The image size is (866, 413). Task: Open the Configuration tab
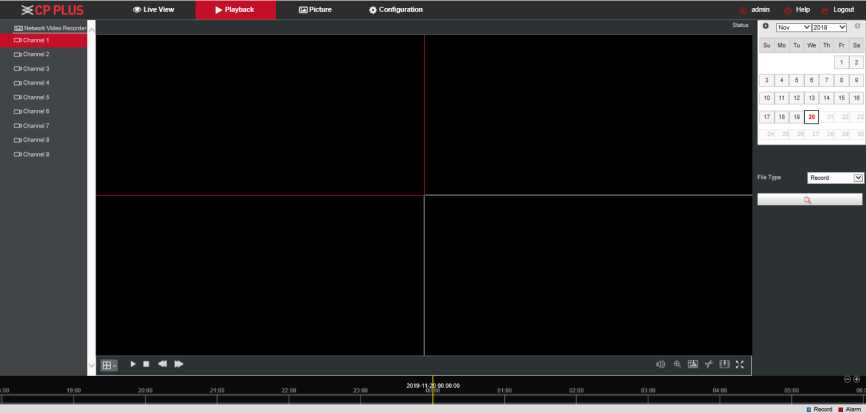(395, 10)
